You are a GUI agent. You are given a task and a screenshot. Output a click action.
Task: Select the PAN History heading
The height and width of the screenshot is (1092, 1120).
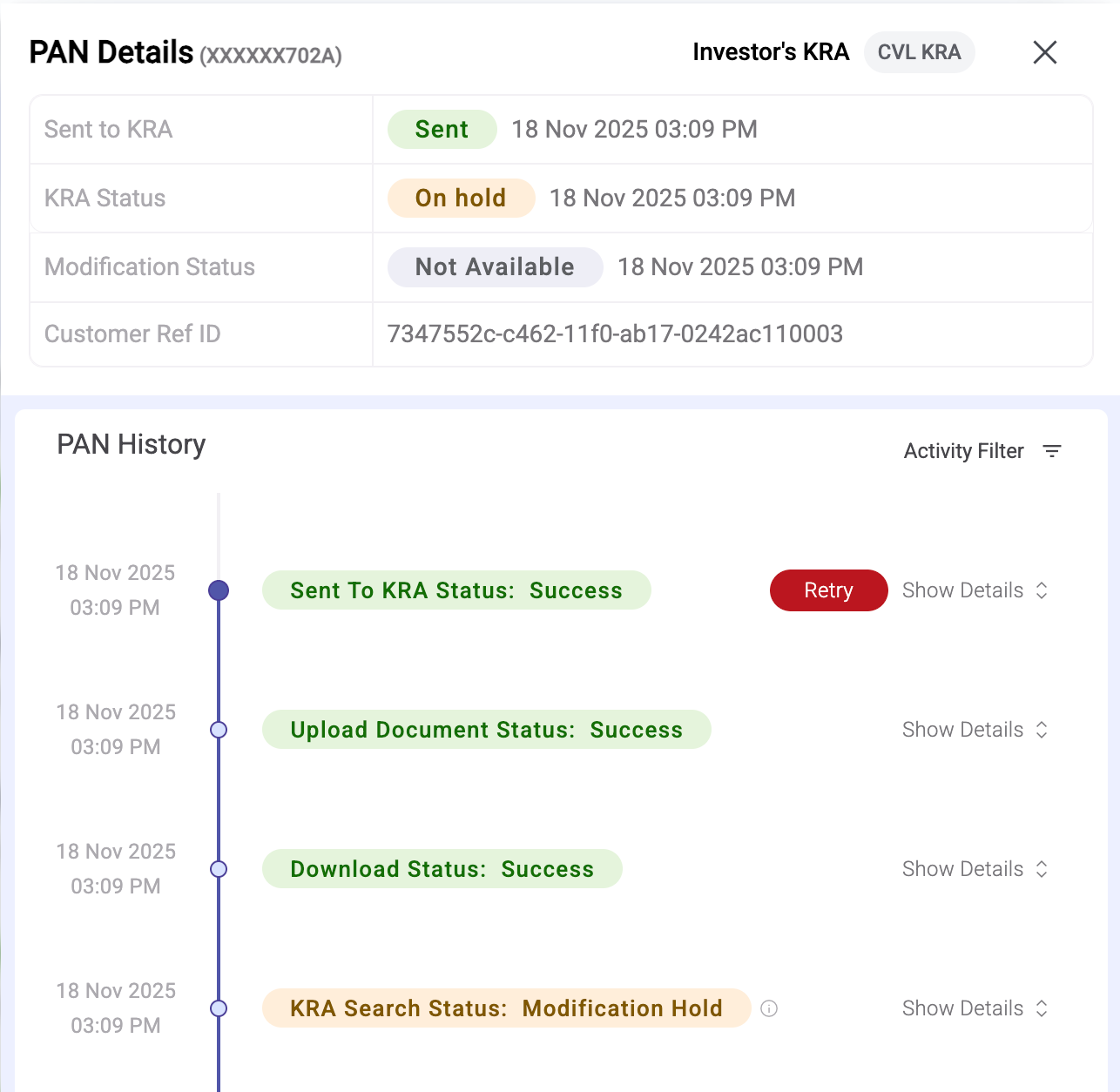[x=131, y=444]
